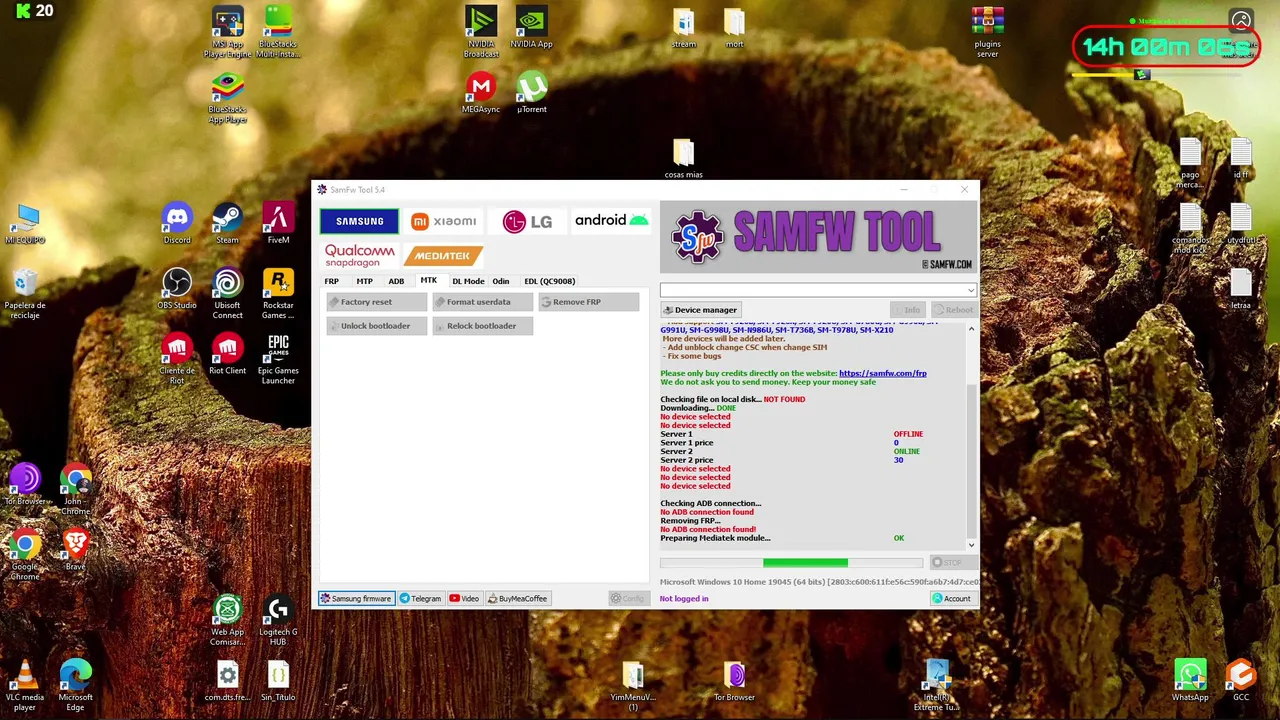Switch to the ADB tab

click(396, 281)
